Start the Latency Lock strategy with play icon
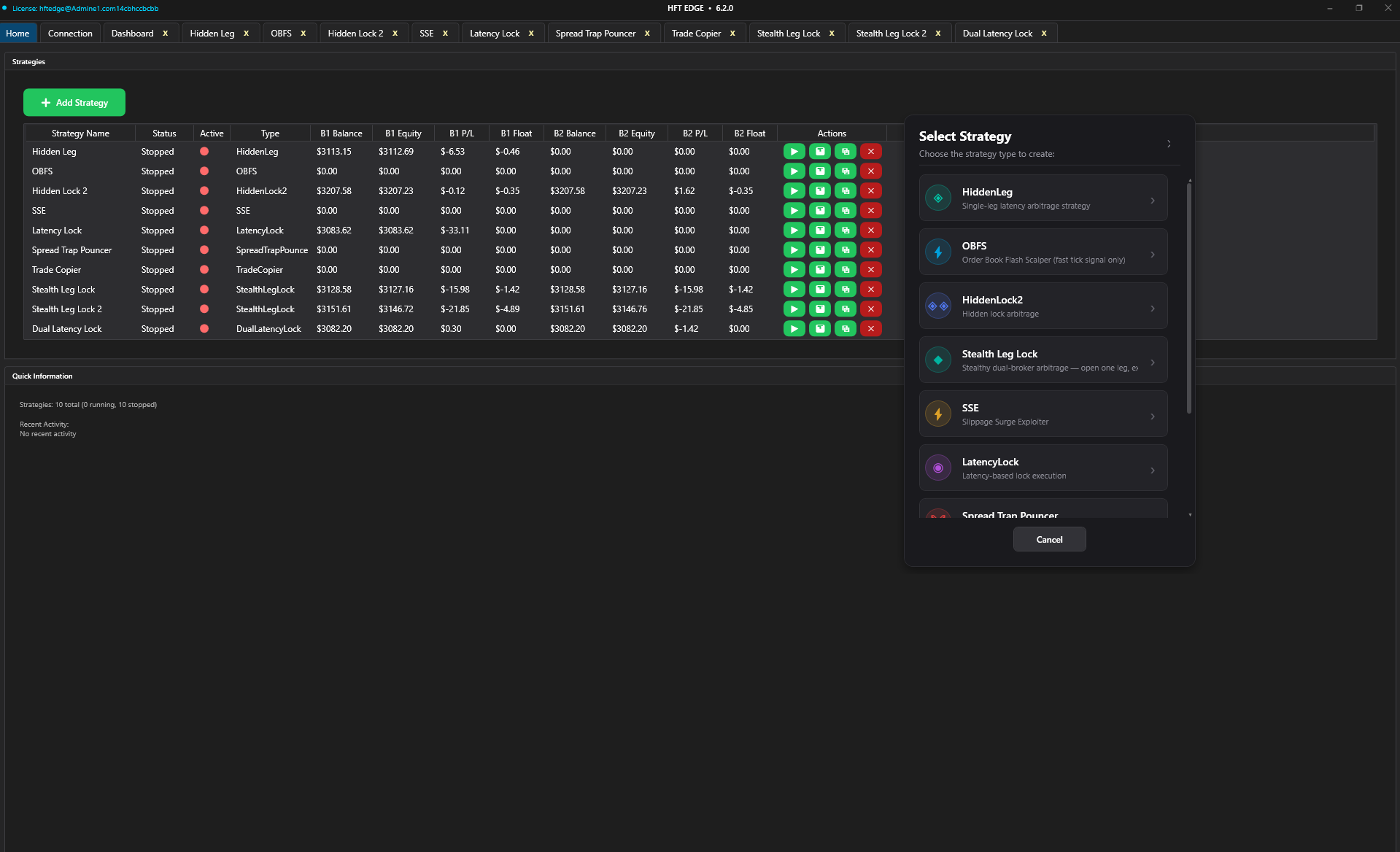The image size is (1400, 852). coord(794,231)
